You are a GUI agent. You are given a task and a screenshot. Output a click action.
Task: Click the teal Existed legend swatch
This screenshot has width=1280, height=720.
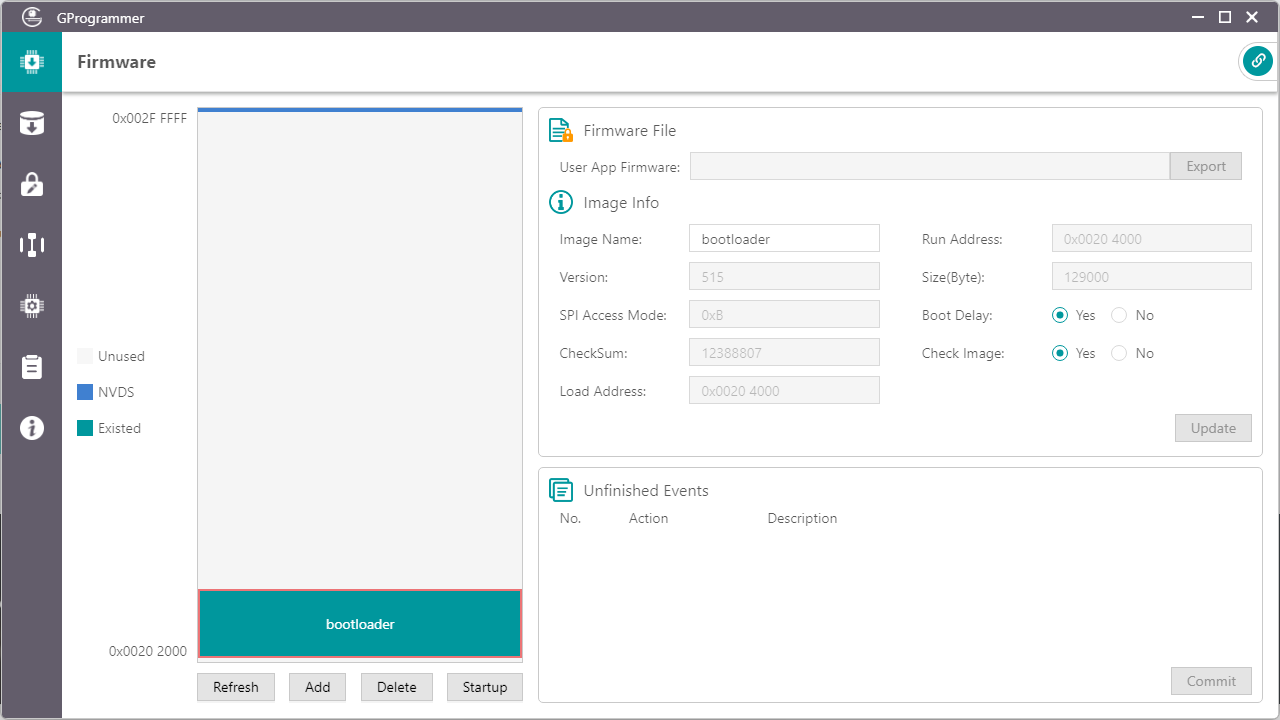85,428
